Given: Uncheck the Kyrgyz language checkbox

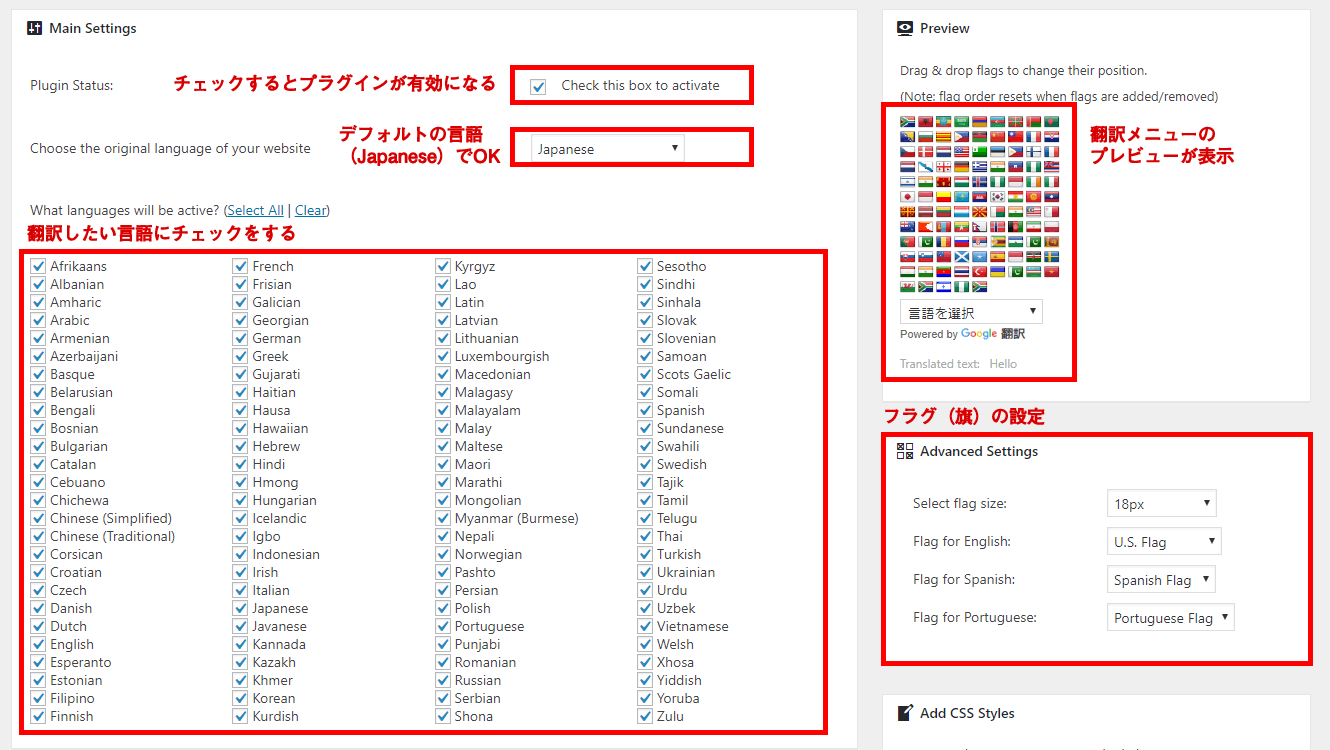Looking at the screenshot, I should (443, 267).
